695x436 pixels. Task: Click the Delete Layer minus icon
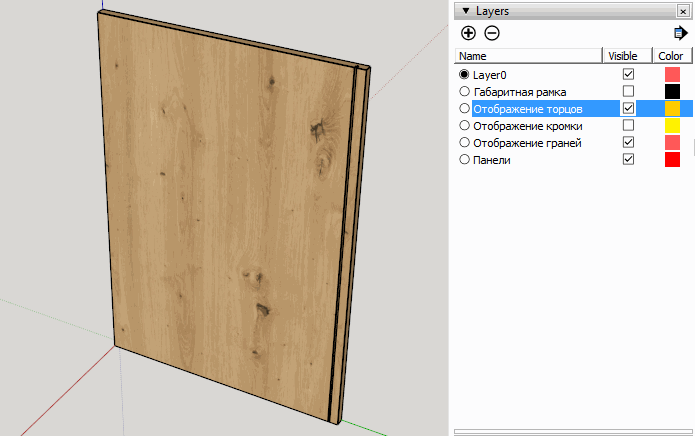[491, 33]
